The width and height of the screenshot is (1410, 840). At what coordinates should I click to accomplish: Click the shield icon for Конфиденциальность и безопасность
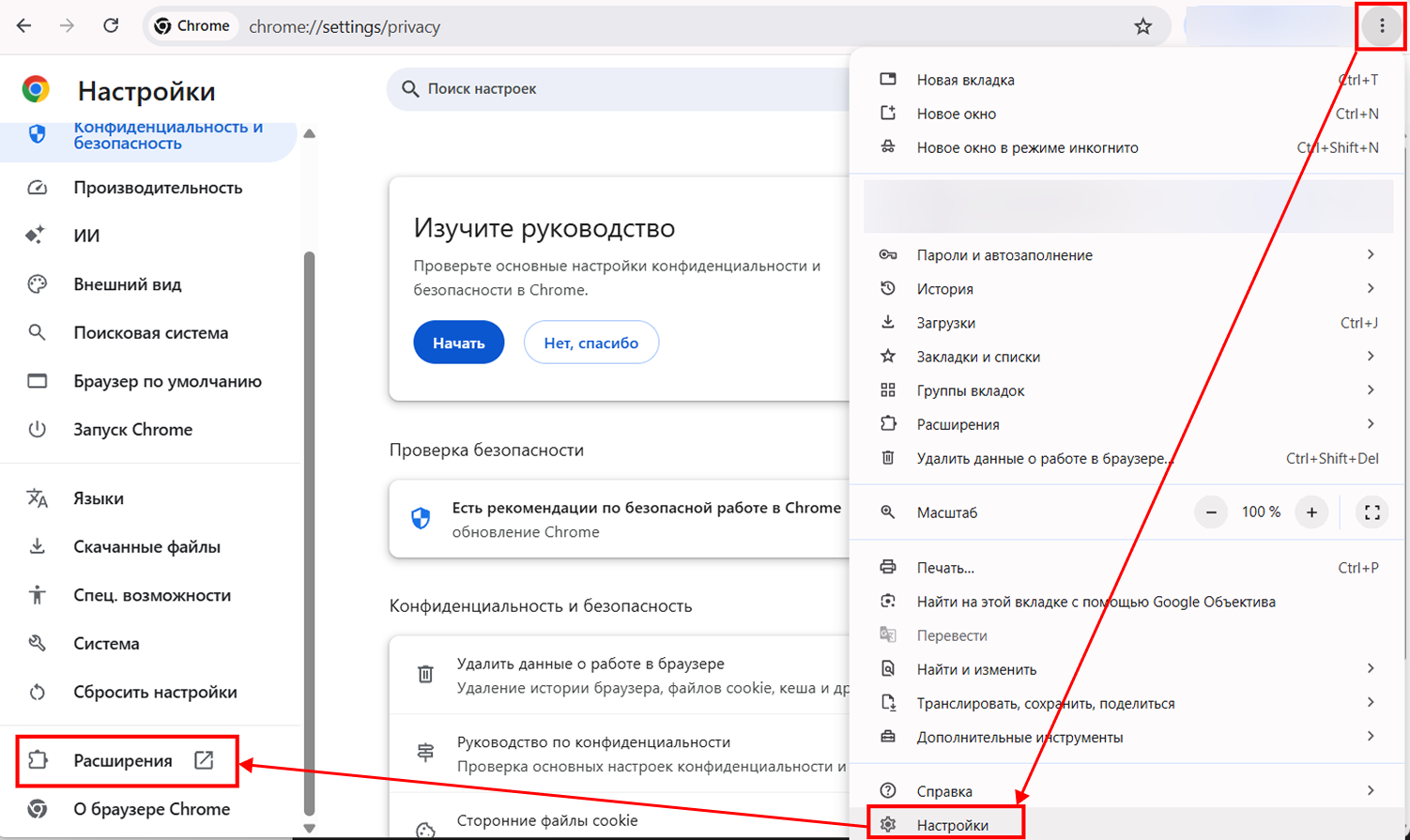(37, 134)
